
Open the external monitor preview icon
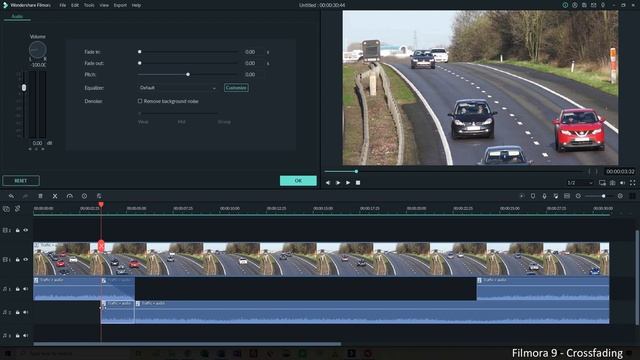[602, 183]
